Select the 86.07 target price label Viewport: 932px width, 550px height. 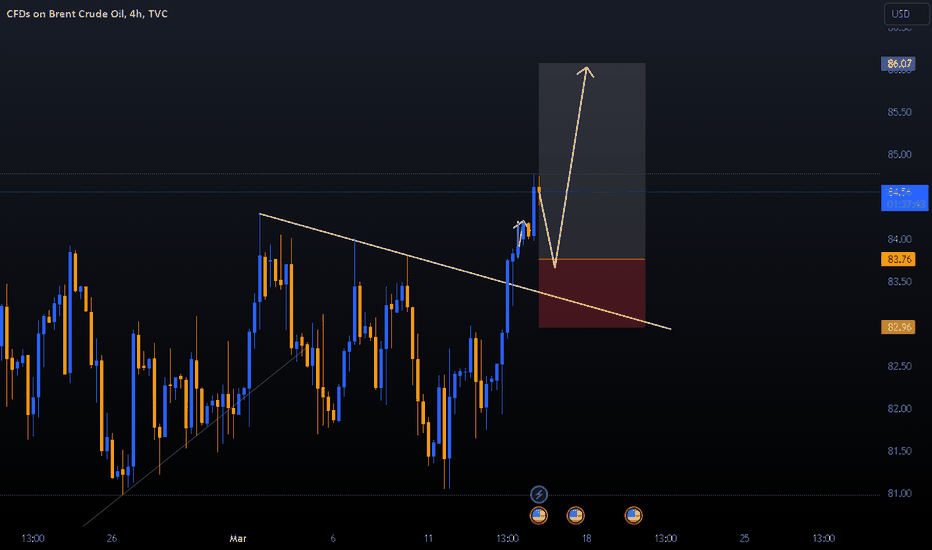pos(899,64)
